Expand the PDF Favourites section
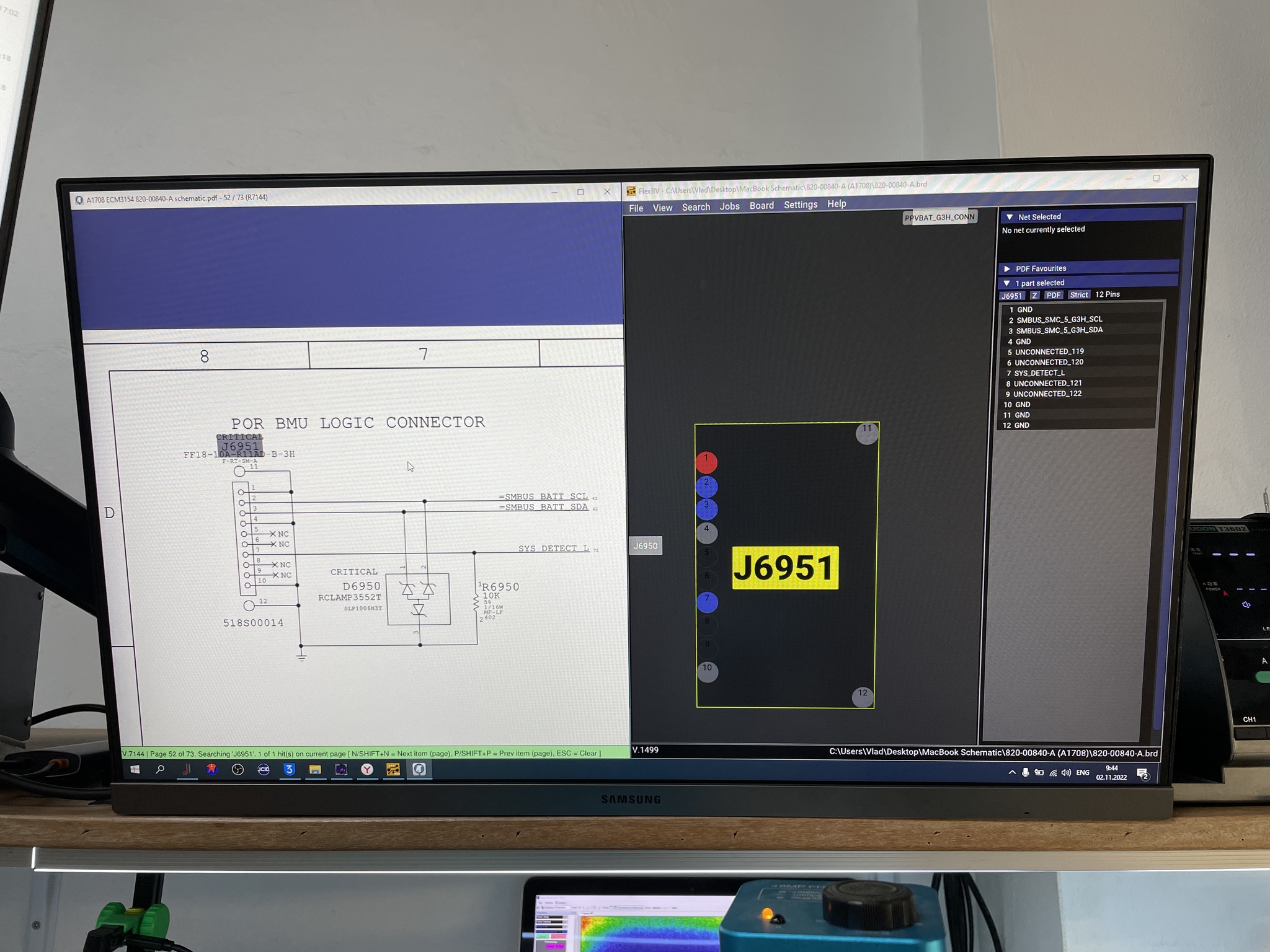Image resolution: width=1270 pixels, height=952 pixels. point(1007,269)
